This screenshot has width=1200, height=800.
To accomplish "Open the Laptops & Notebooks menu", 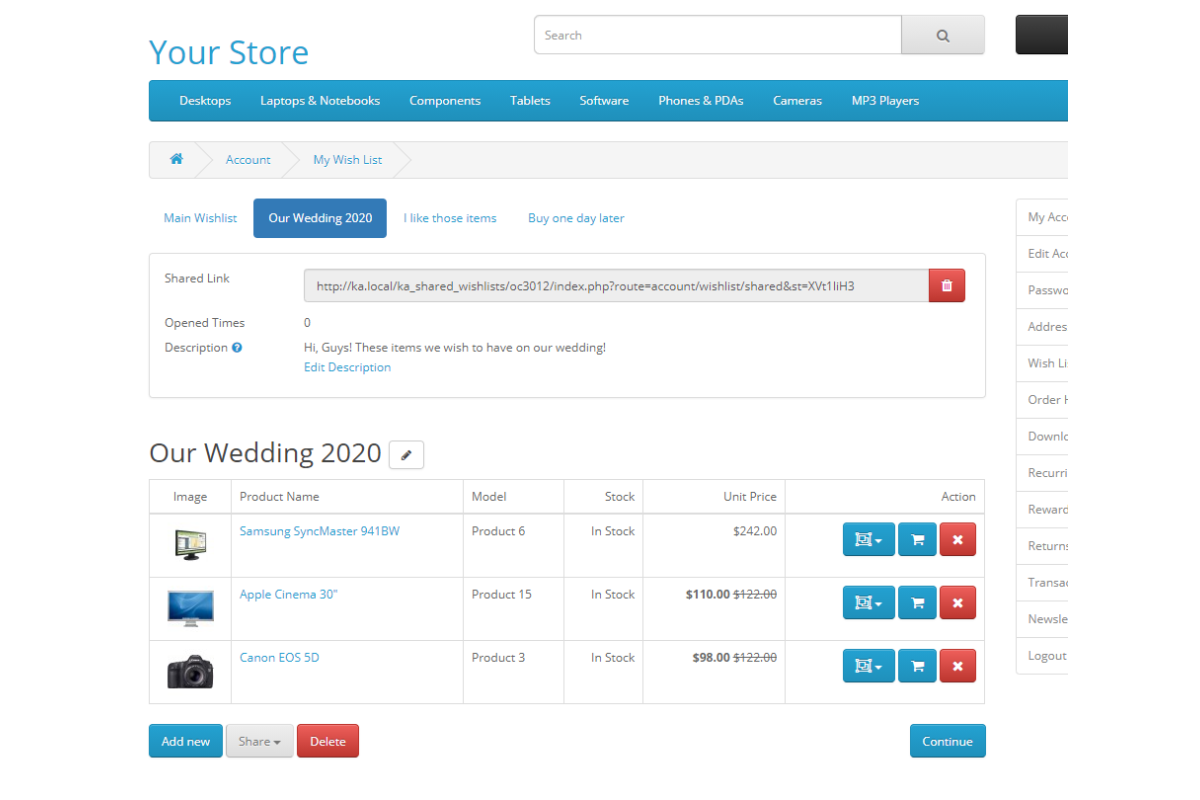I will click(x=320, y=101).
